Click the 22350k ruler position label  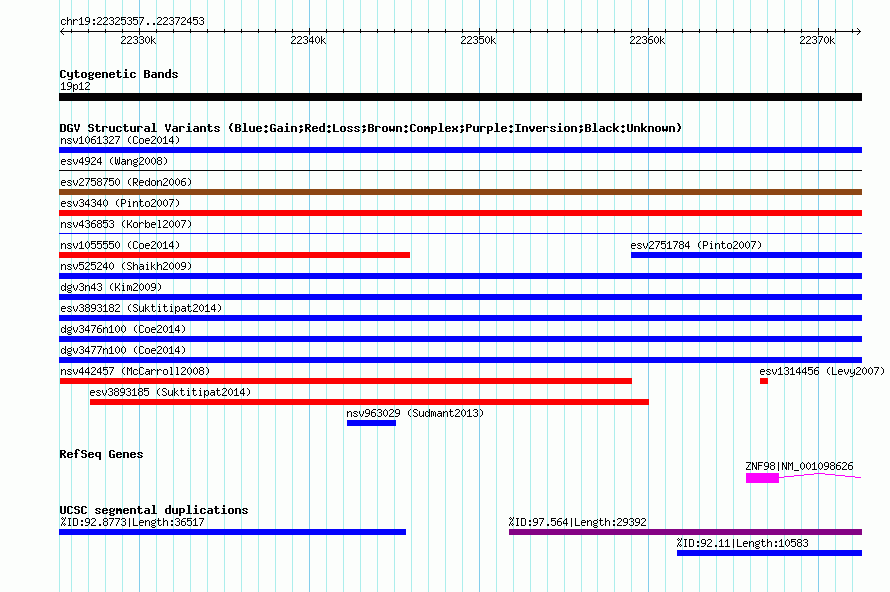(478, 40)
